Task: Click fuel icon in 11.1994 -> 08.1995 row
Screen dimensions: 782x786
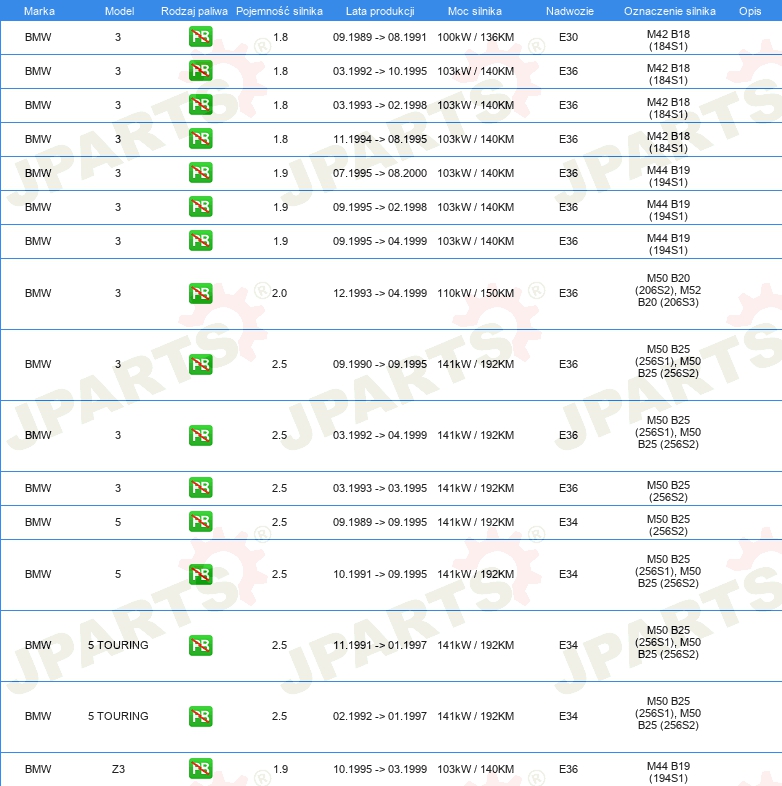Action: [x=201, y=139]
